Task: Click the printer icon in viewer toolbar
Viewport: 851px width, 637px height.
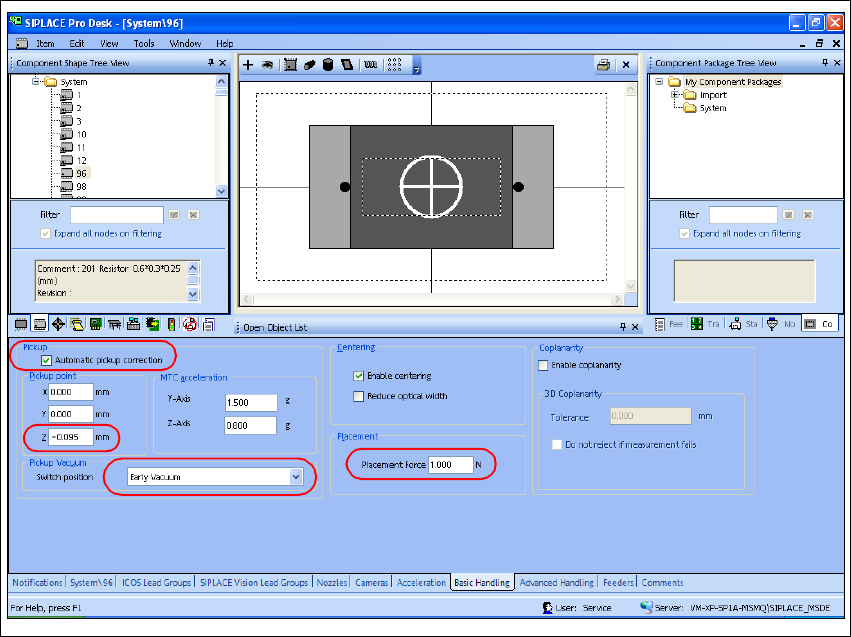Action: pyautogui.click(x=603, y=65)
